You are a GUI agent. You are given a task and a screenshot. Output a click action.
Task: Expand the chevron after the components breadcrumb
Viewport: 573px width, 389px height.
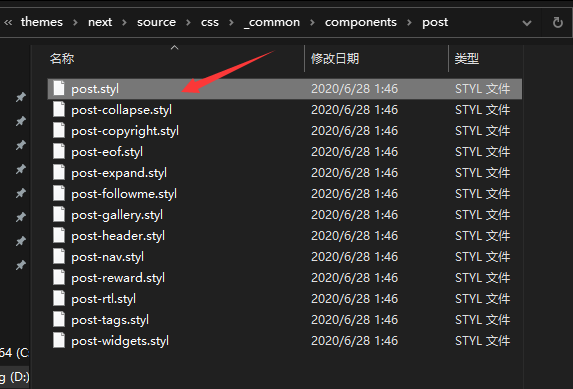click(x=409, y=23)
